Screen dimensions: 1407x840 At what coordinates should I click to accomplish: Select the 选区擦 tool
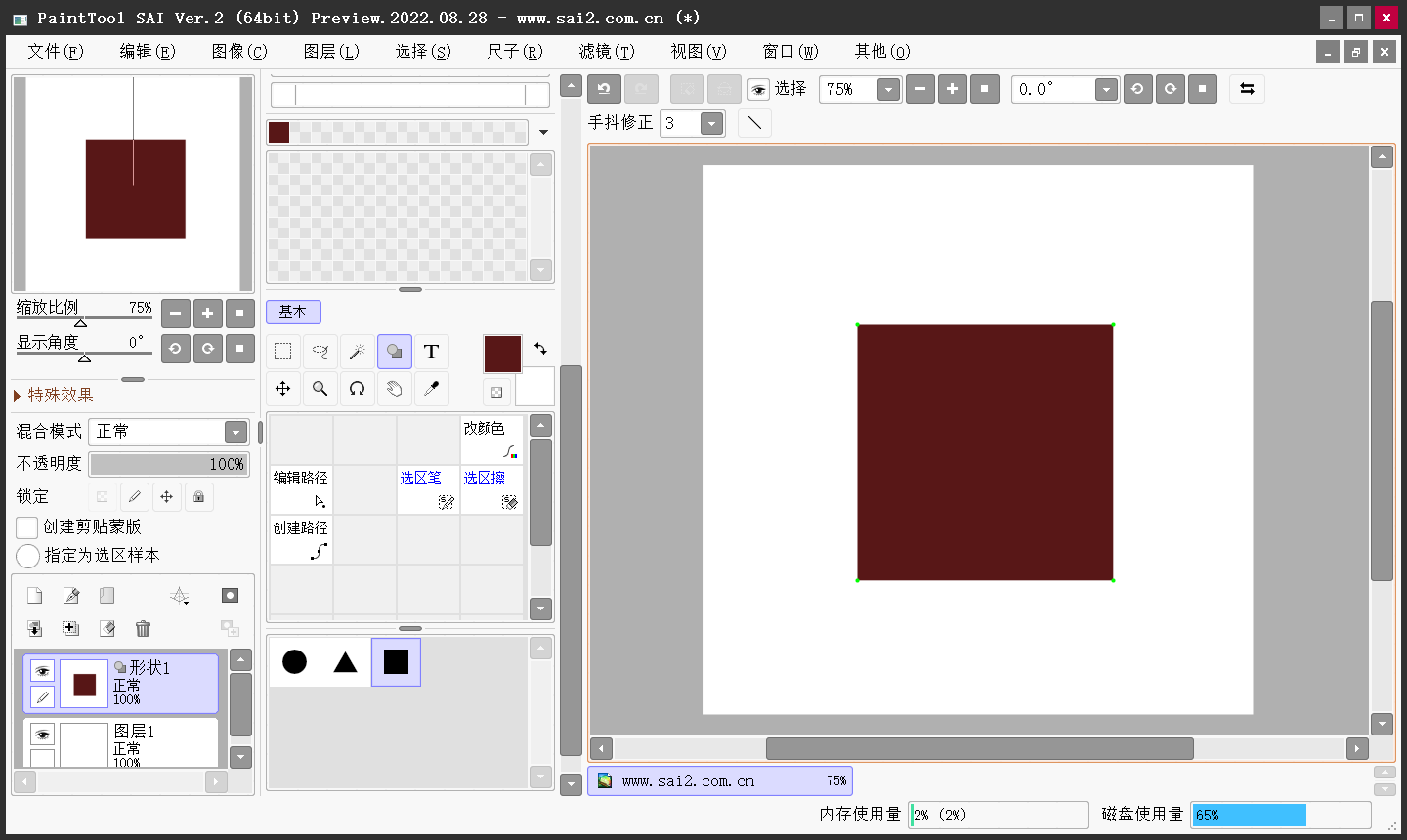(x=491, y=489)
